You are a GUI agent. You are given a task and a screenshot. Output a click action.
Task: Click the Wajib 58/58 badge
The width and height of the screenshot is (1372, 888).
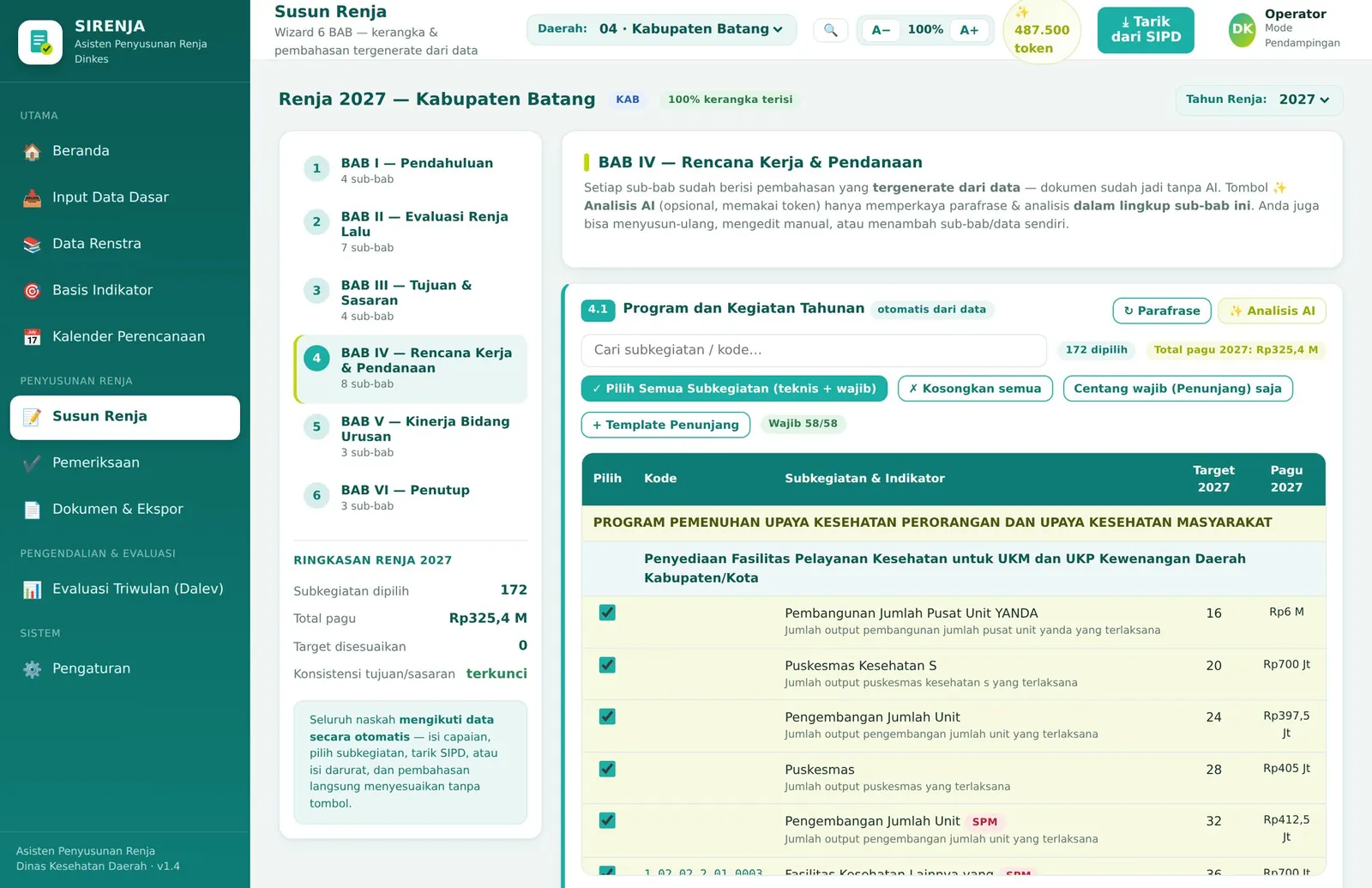point(803,424)
